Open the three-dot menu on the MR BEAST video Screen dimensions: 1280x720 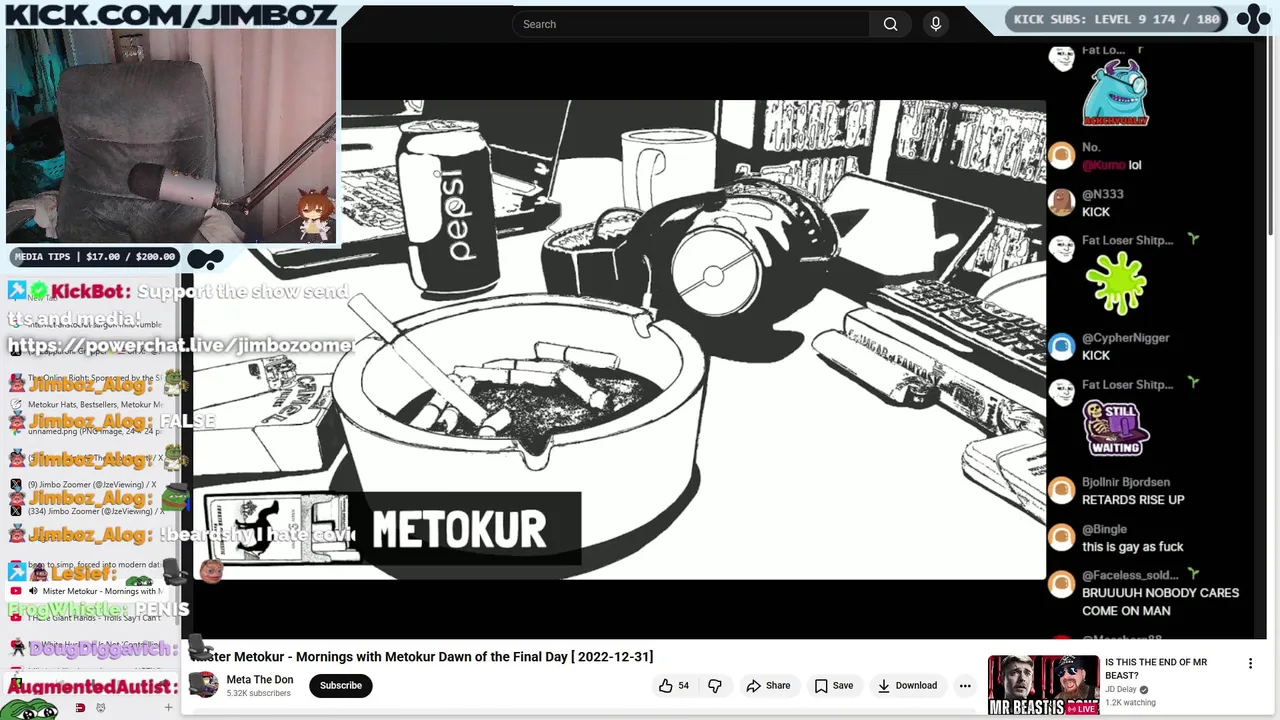pos(1250,664)
